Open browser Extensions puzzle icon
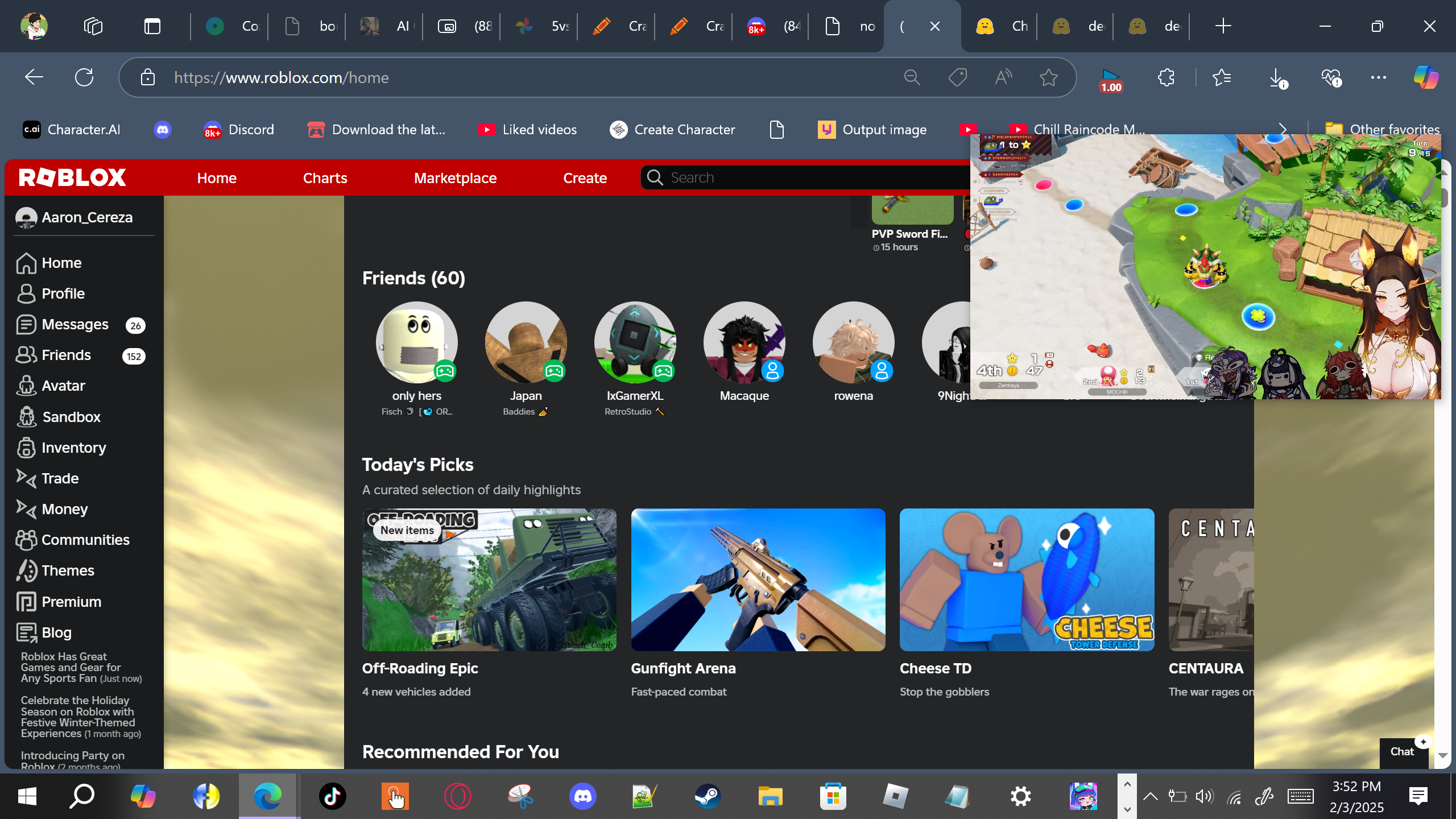The height and width of the screenshot is (819, 1456). point(1166,77)
